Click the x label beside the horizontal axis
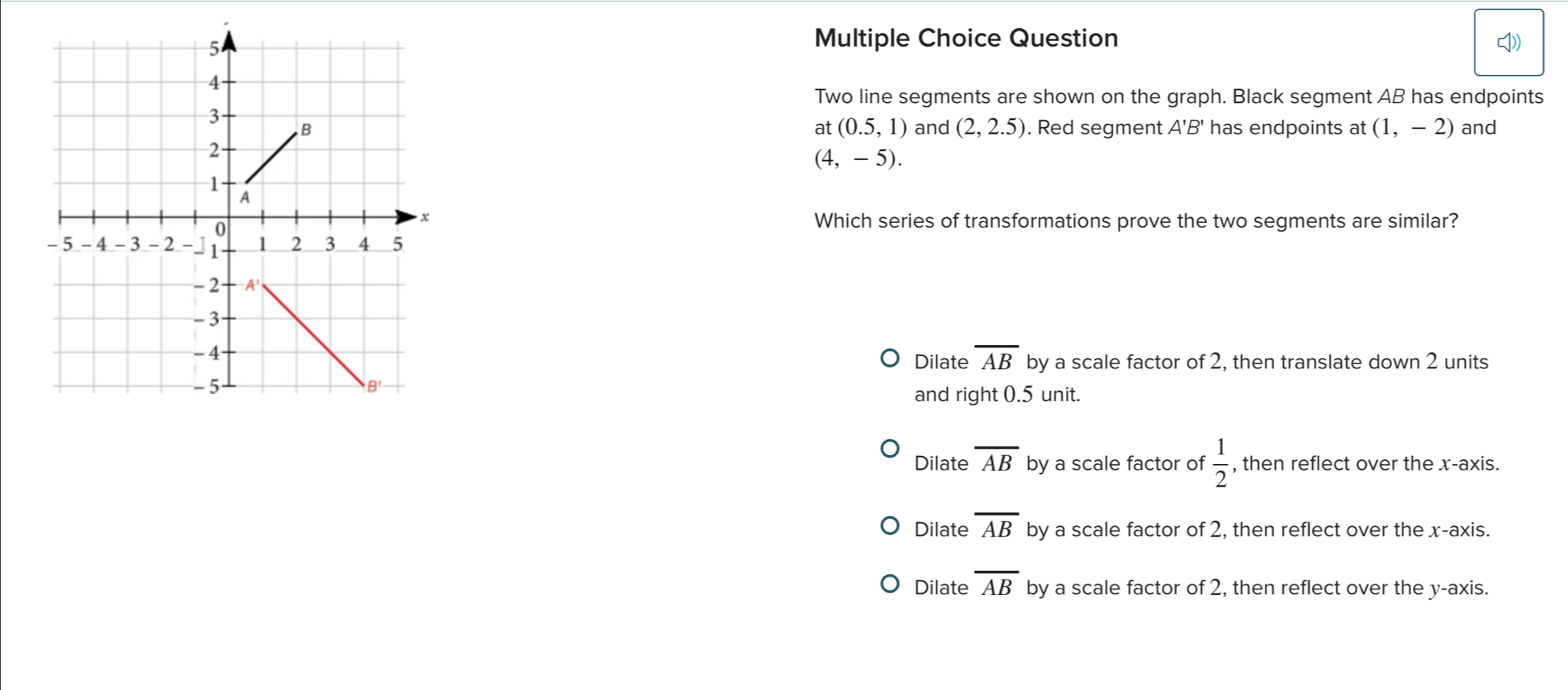Viewport: 1568px width, 690px height. (x=426, y=216)
